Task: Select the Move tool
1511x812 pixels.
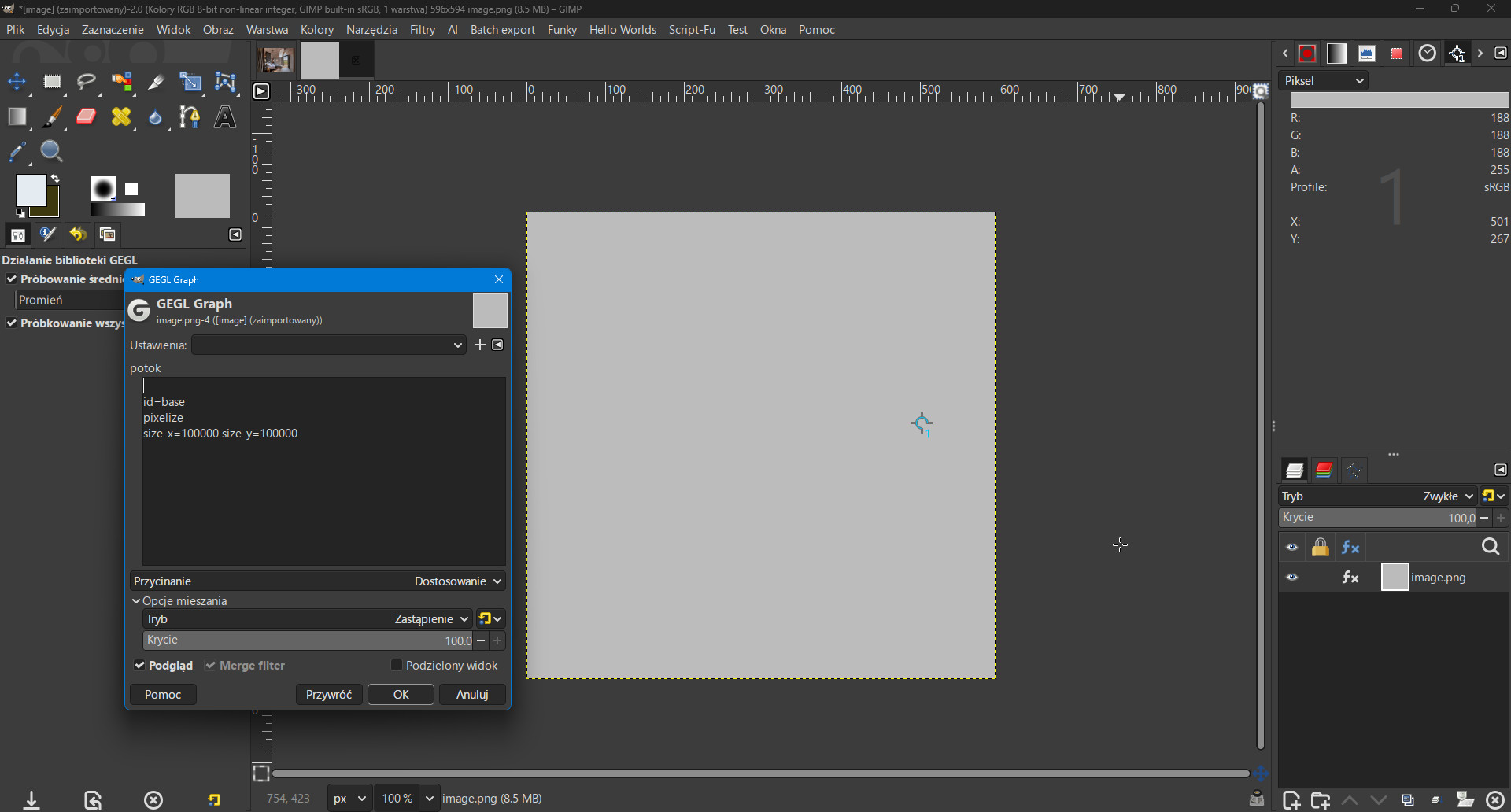Action: click(17, 82)
